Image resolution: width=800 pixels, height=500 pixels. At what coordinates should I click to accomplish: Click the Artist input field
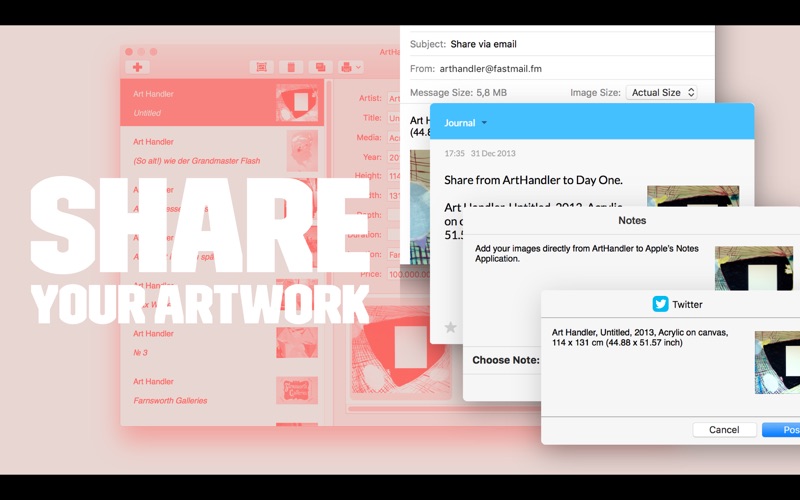pos(393,98)
